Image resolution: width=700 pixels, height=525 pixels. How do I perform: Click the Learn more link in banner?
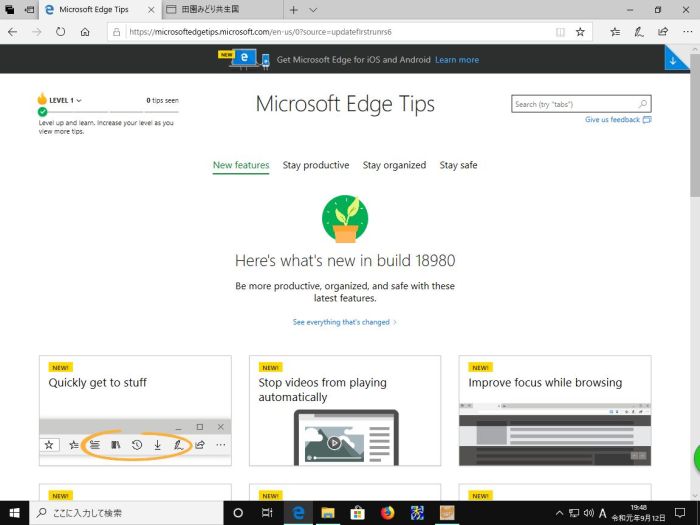(456, 60)
